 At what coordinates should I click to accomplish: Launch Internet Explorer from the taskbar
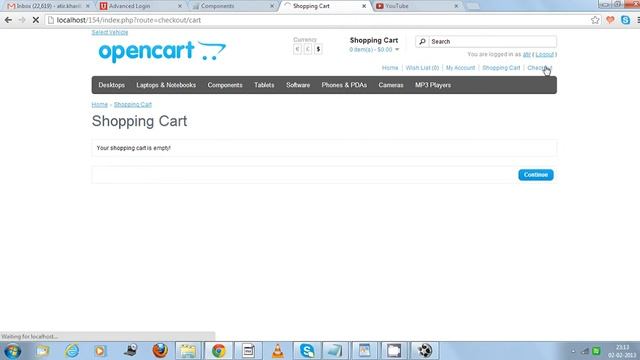pyautogui.click(x=72, y=351)
